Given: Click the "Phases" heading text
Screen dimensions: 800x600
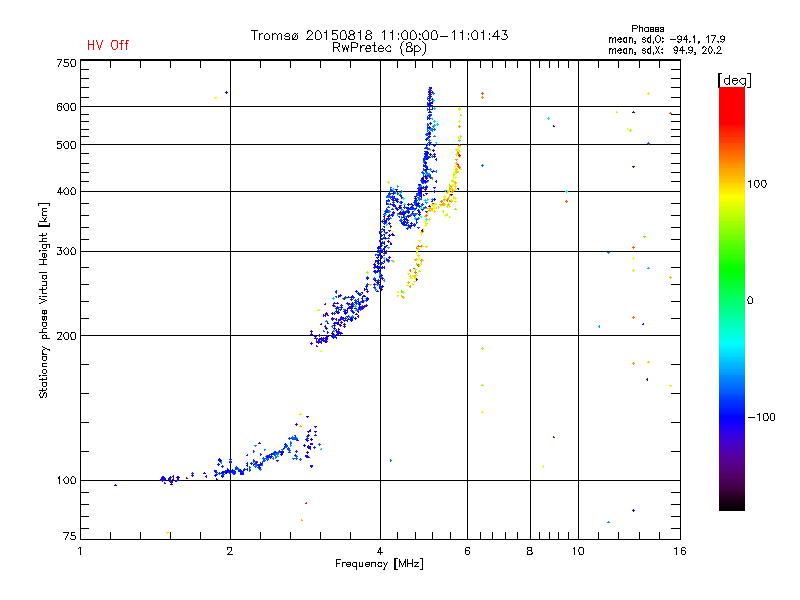Looking at the screenshot, I should click(x=647, y=29).
